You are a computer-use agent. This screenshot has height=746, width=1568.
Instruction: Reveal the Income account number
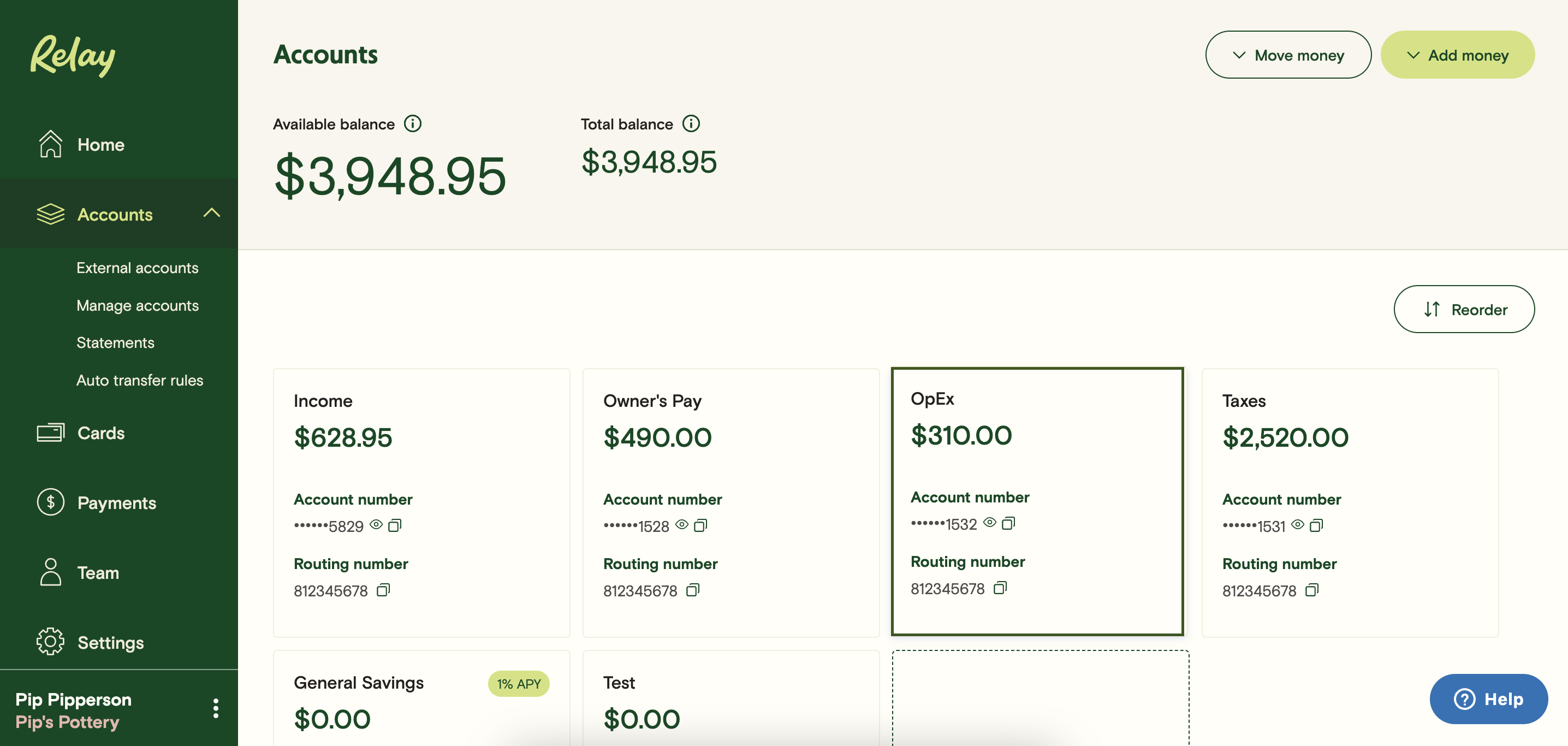pyautogui.click(x=376, y=524)
